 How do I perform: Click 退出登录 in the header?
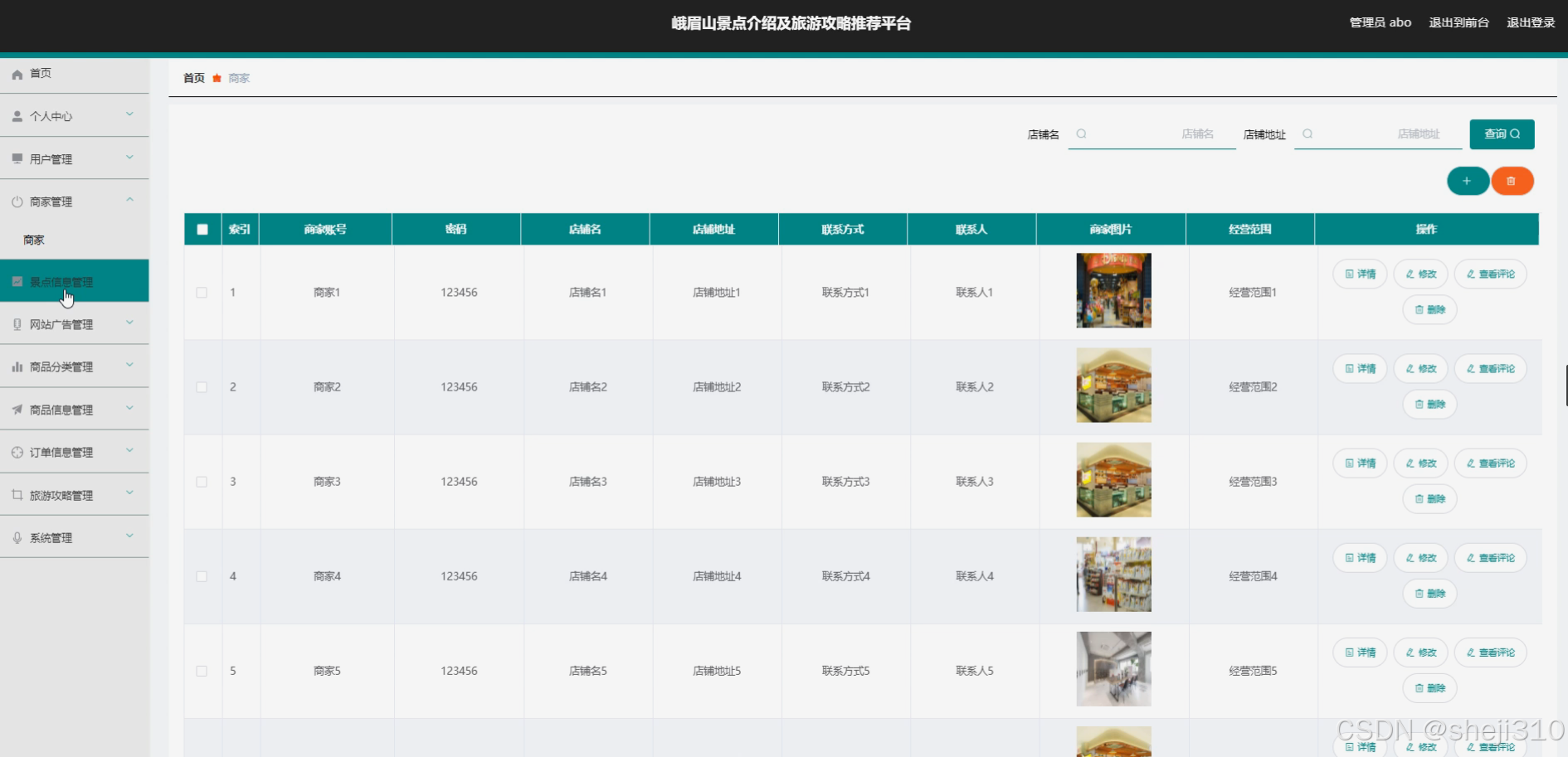pyautogui.click(x=1531, y=22)
